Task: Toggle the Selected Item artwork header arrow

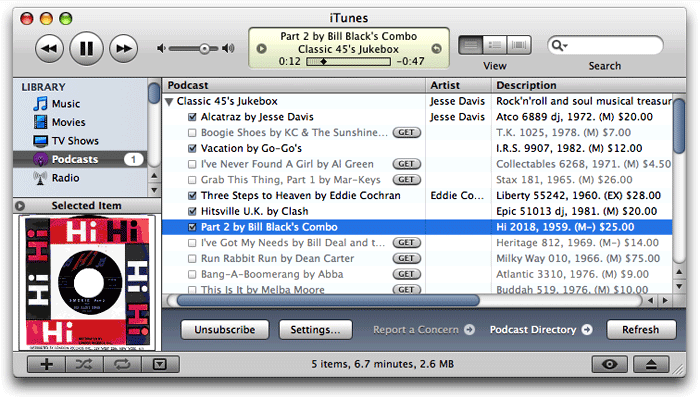Action: tap(20, 206)
